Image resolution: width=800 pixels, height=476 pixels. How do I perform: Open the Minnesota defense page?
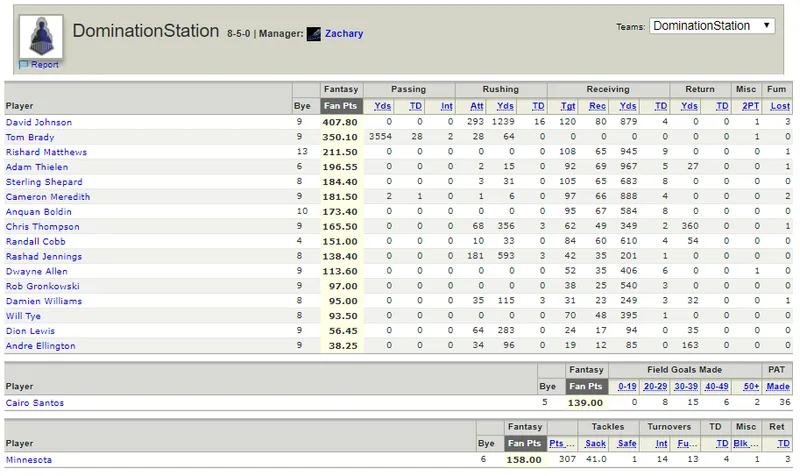pyautogui.click(x=29, y=460)
